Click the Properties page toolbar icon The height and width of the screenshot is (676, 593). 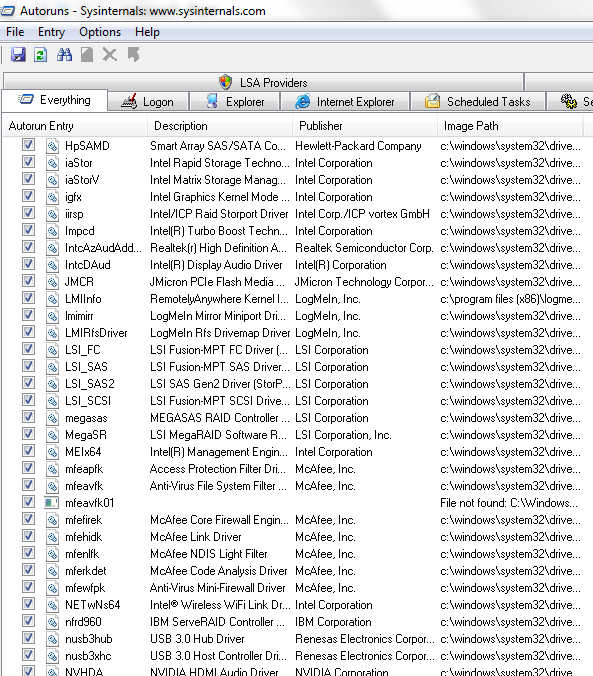(87, 55)
